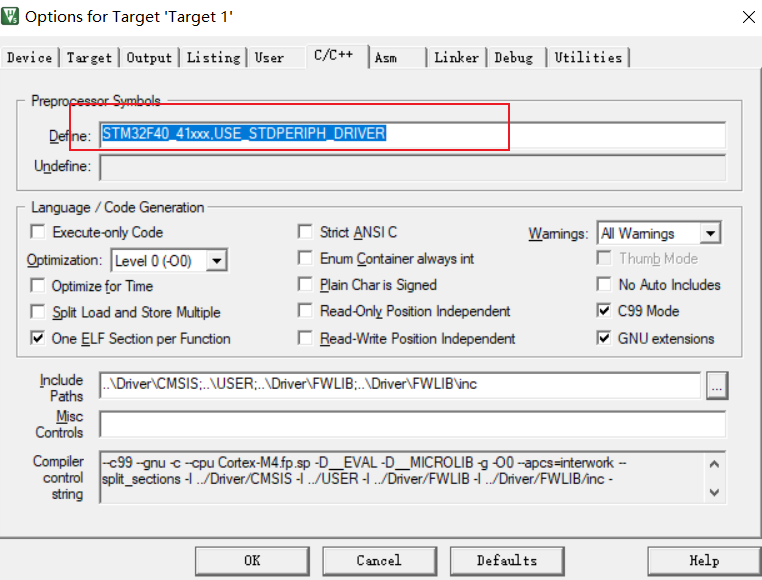Restore settings with Defaults button
The width and height of the screenshot is (762, 580).
pos(507,561)
